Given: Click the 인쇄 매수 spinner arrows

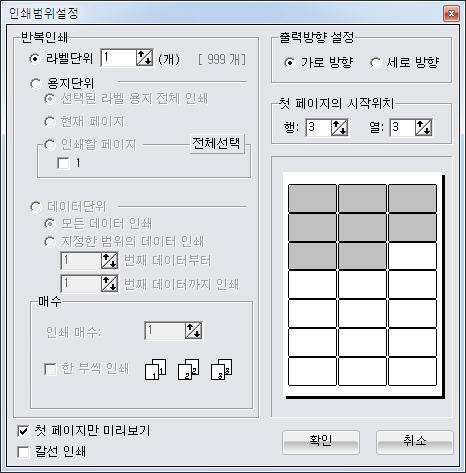Looking at the screenshot, I should (193, 331).
